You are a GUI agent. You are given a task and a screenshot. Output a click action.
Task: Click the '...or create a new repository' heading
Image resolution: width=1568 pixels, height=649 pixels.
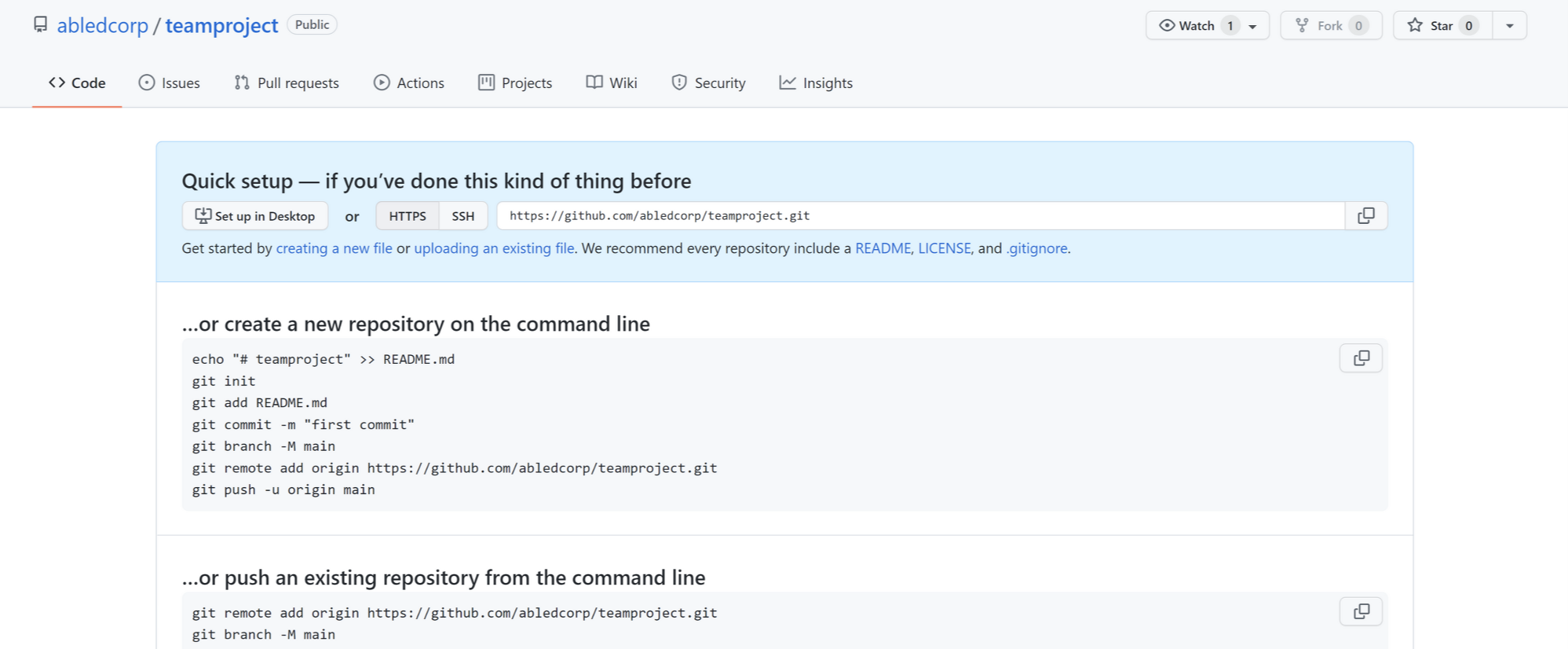pos(416,324)
